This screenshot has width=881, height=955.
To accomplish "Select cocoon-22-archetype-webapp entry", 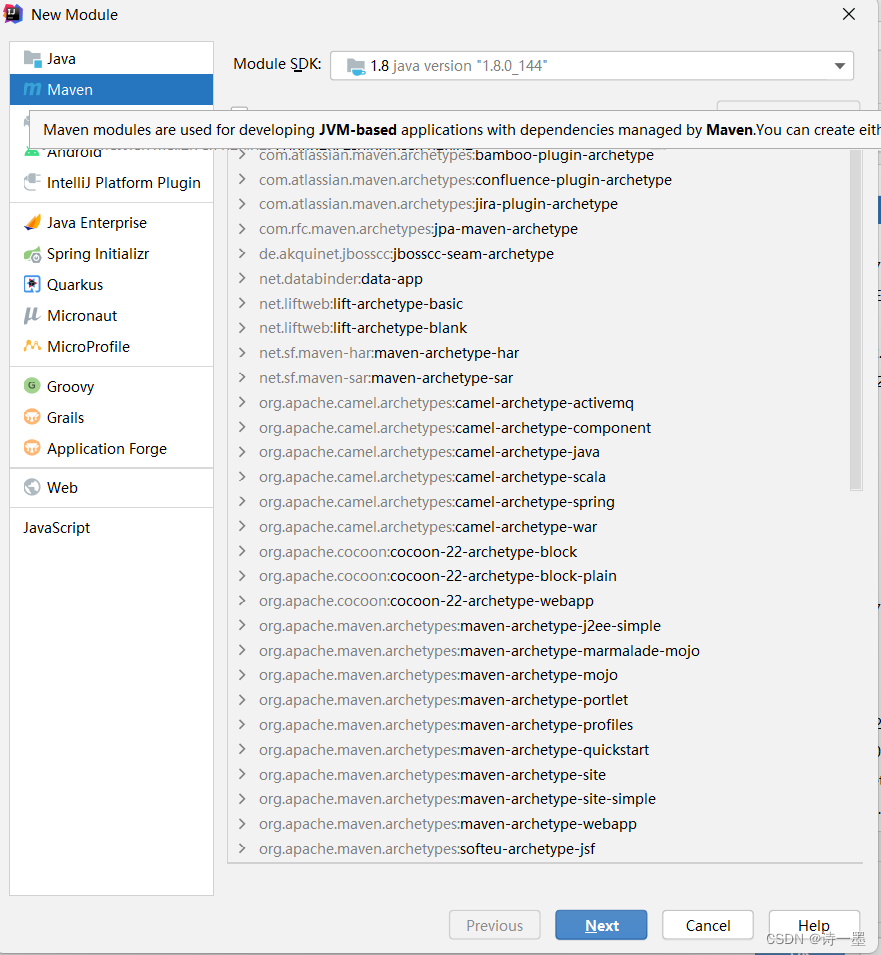I will [x=426, y=601].
